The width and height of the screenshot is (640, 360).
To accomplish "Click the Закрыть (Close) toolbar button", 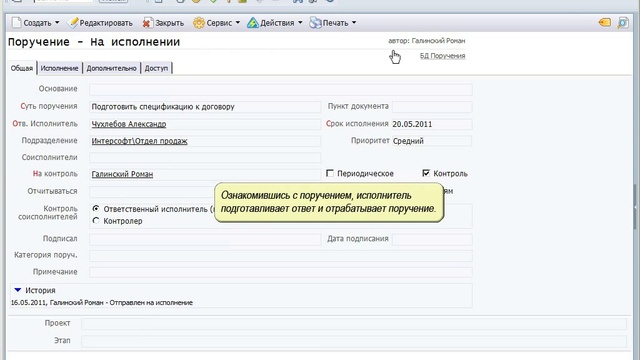I will (163, 23).
